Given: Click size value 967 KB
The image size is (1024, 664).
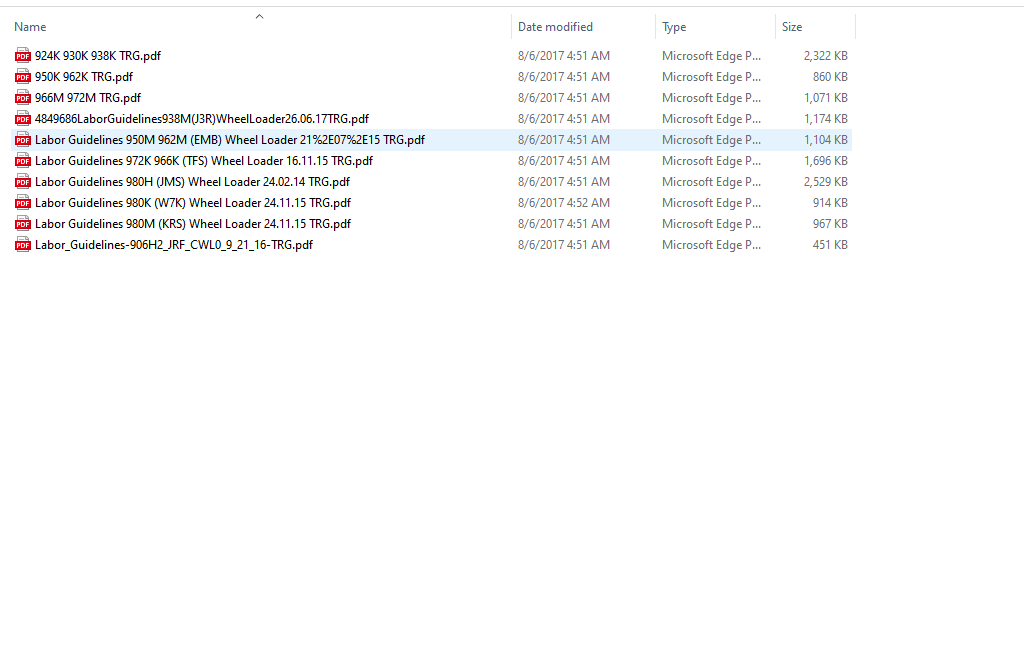Looking at the screenshot, I should click(830, 223).
